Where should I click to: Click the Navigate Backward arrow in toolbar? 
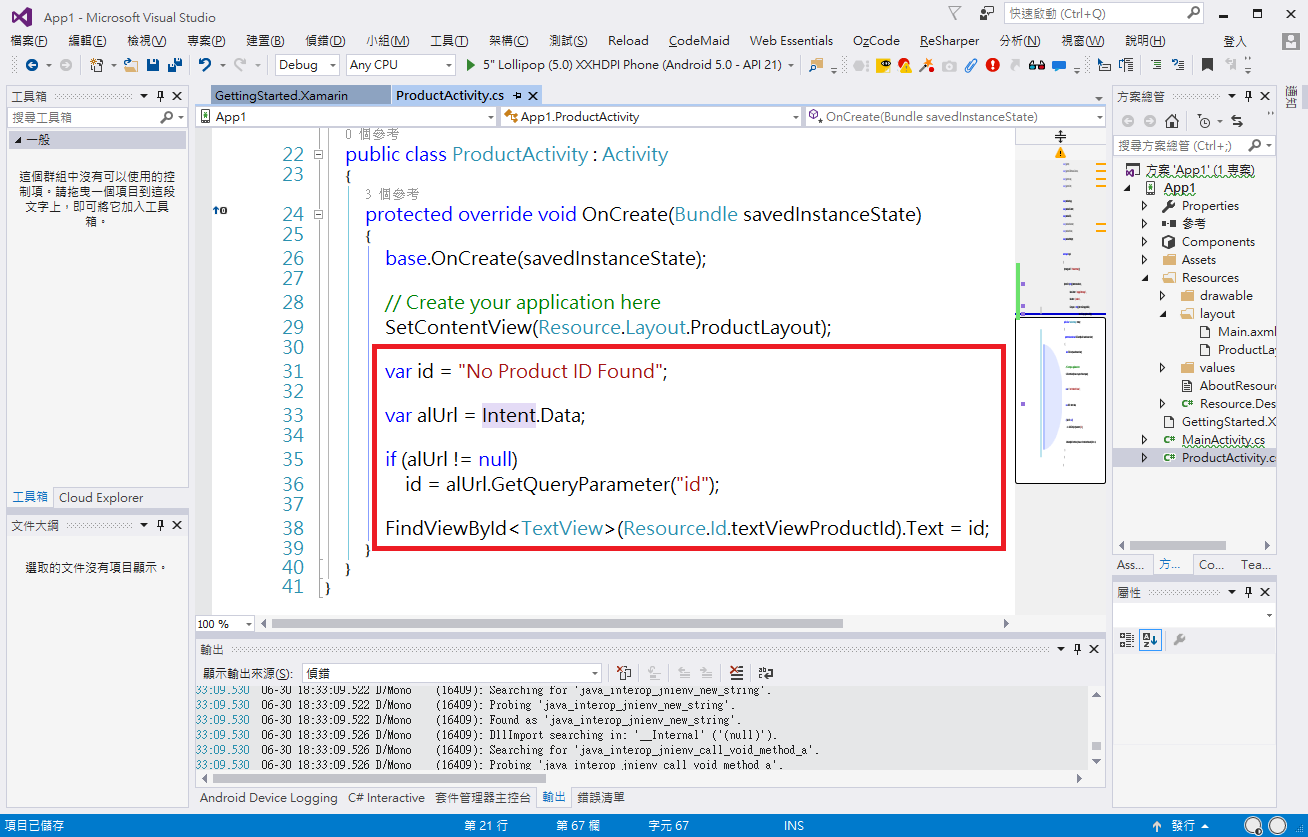[32, 65]
